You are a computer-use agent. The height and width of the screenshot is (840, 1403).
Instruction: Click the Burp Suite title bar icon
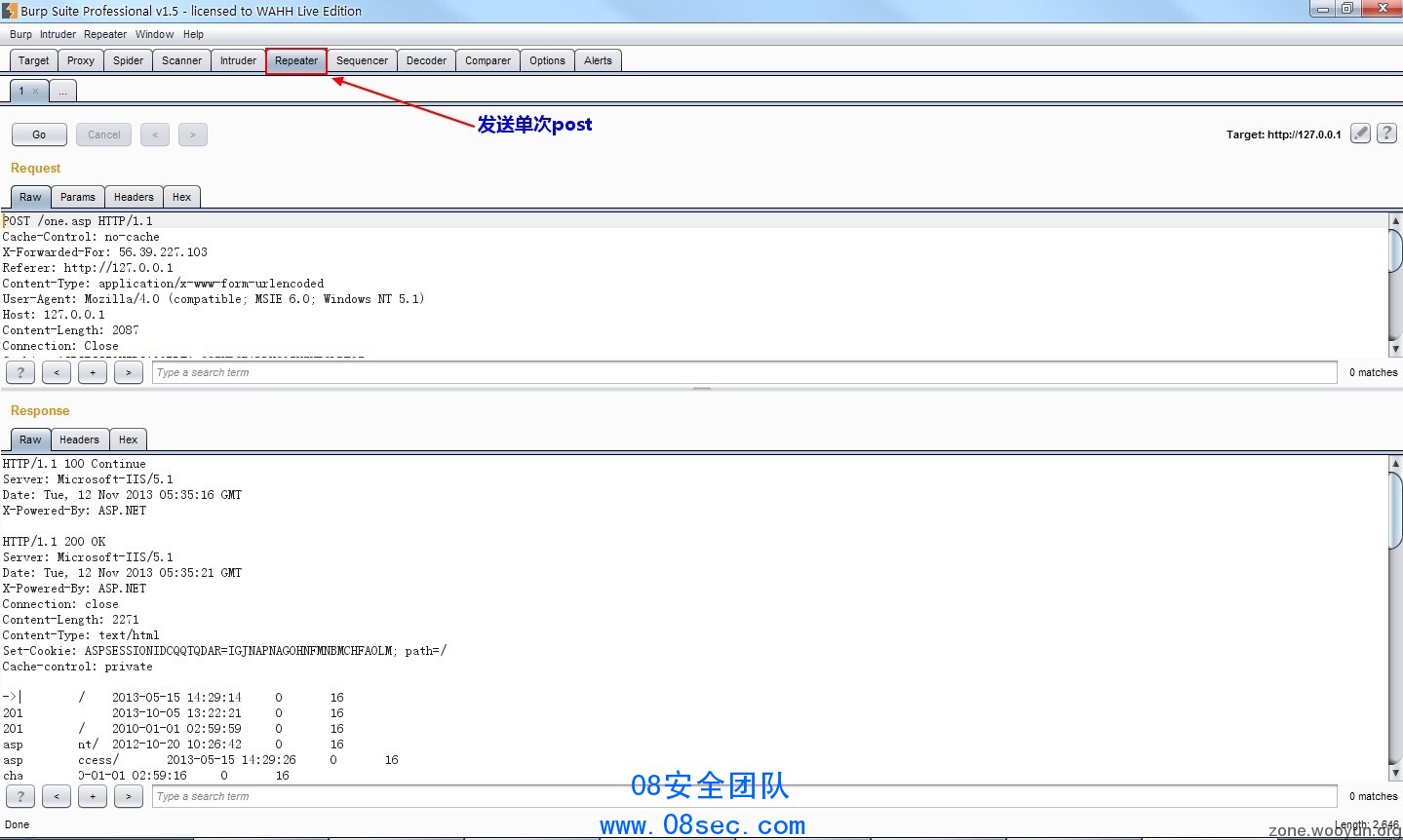coord(10,11)
